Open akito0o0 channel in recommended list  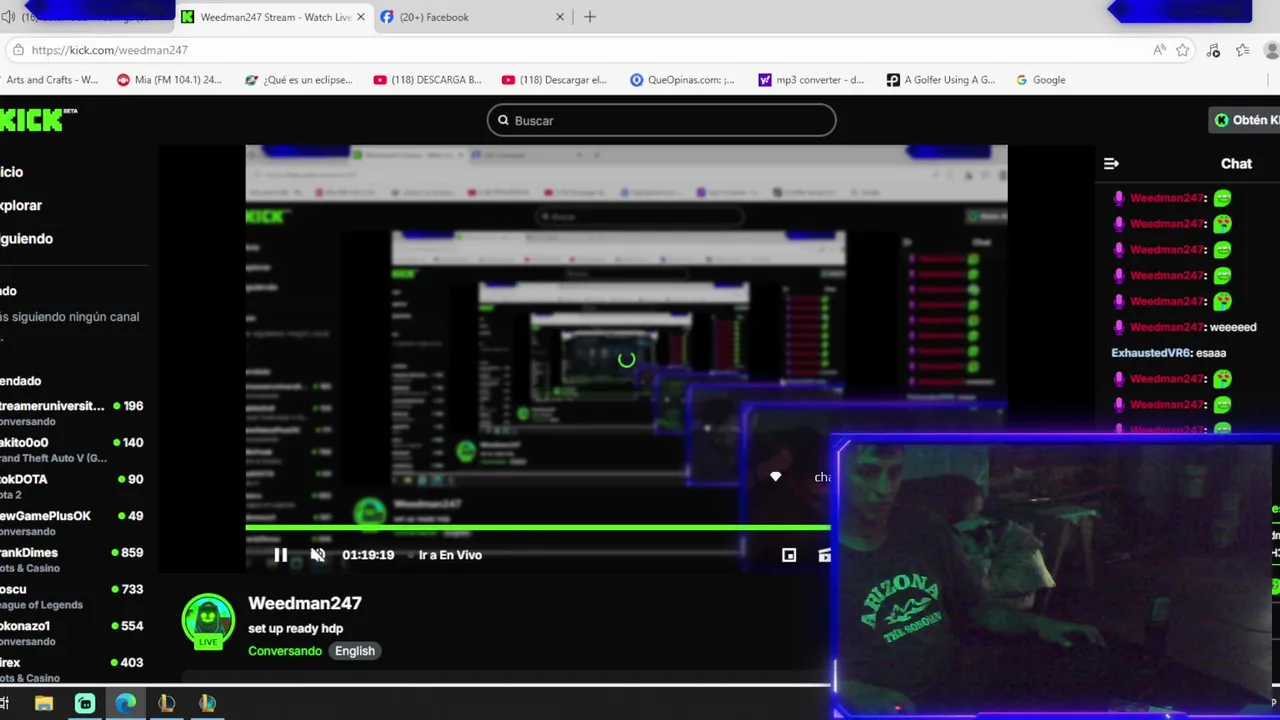tap(72, 450)
